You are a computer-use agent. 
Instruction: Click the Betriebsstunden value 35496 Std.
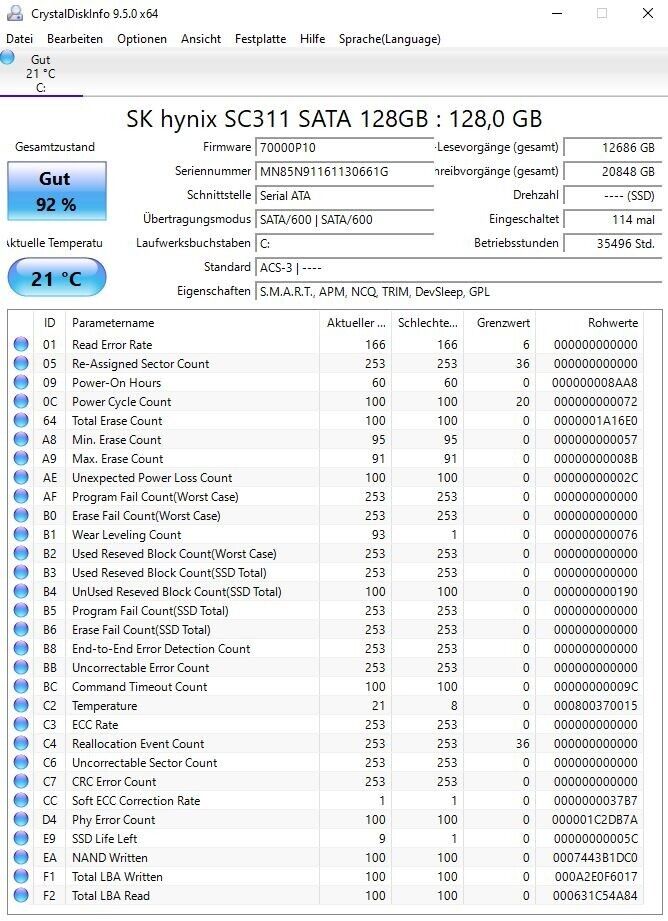[613, 243]
